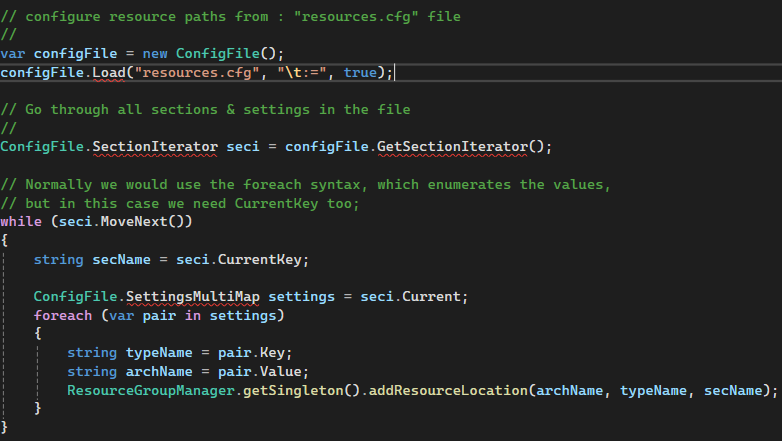
Task: Click the settings variable in the foreach header
Action: 243,316
